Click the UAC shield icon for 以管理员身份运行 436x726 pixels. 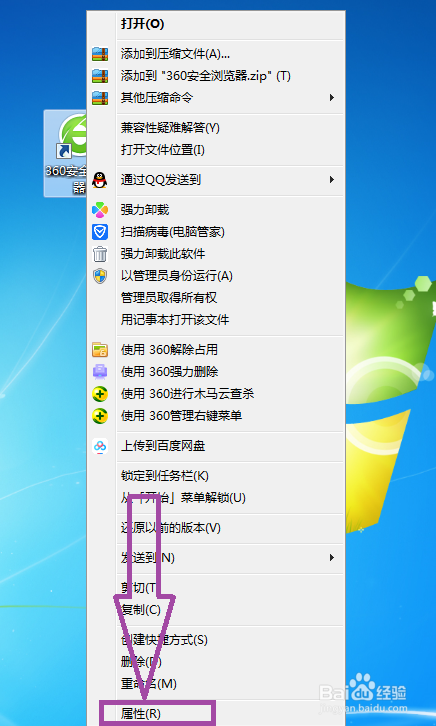click(100, 276)
